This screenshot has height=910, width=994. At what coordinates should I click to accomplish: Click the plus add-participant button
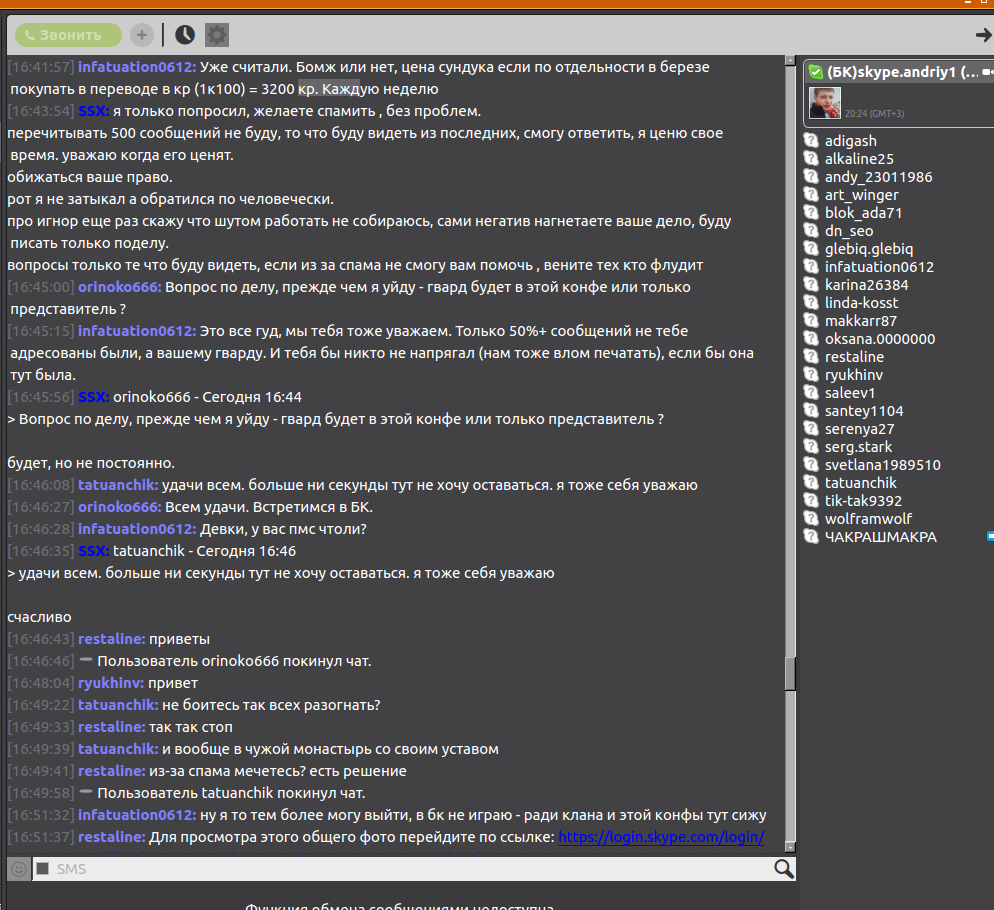pyautogui.click(x=142, y=35)
